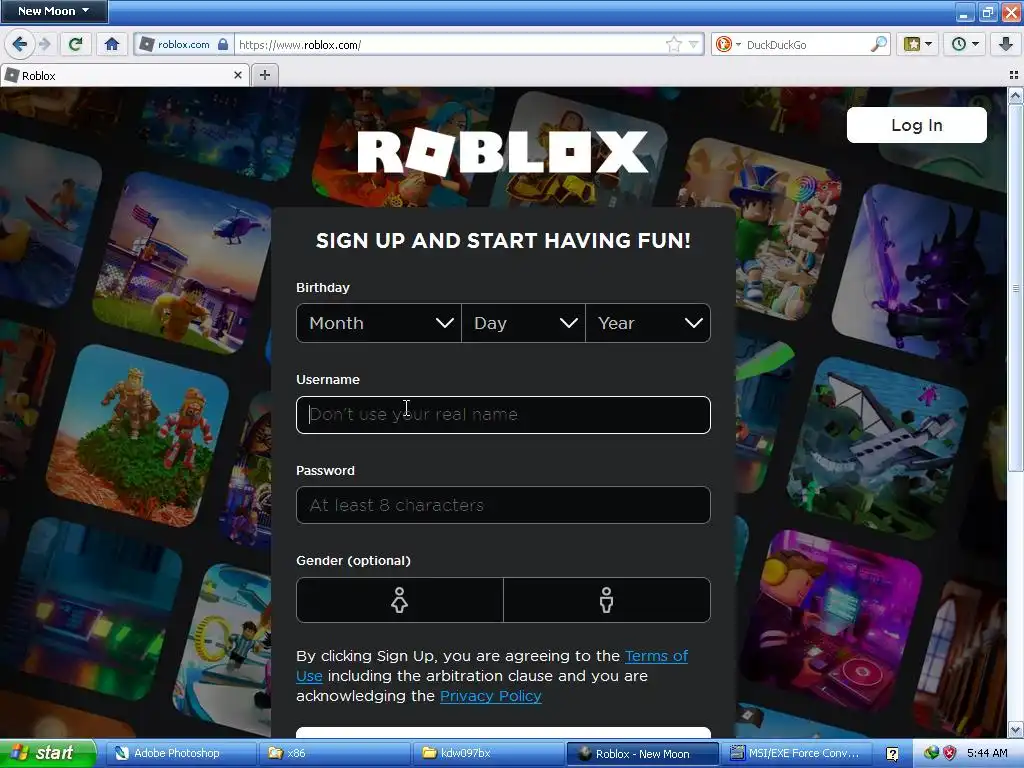This screenshot has width=1024, height=768.
Task: Open the birthday Year dropdown
Action: [648, 323]
